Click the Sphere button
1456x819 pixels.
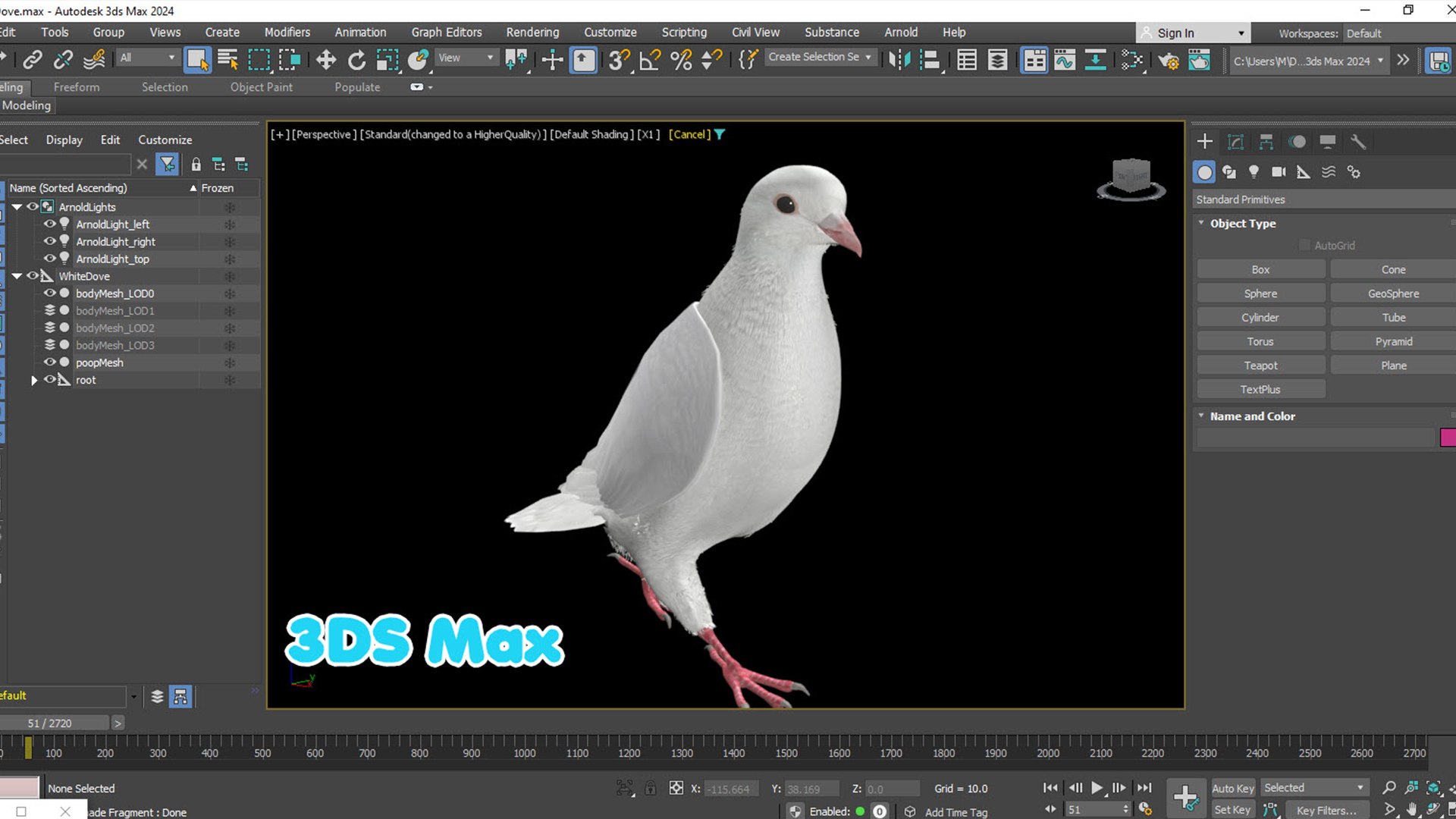coord(1260,293)
